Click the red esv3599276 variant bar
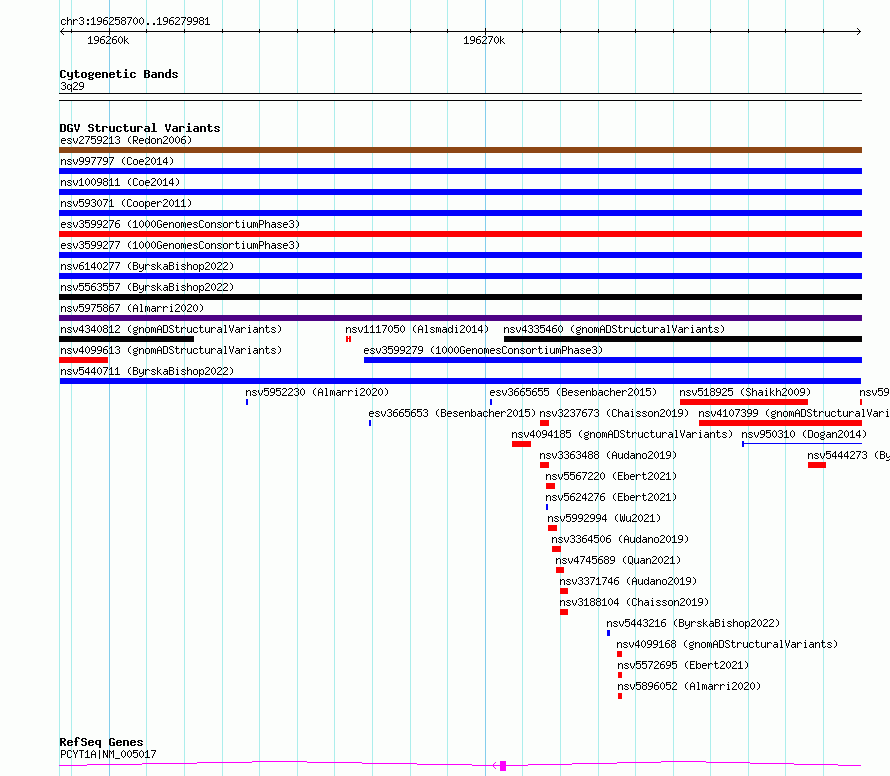The width and height of the screenshot is (890, 776). pyautogui.click(x=460, y=234)
